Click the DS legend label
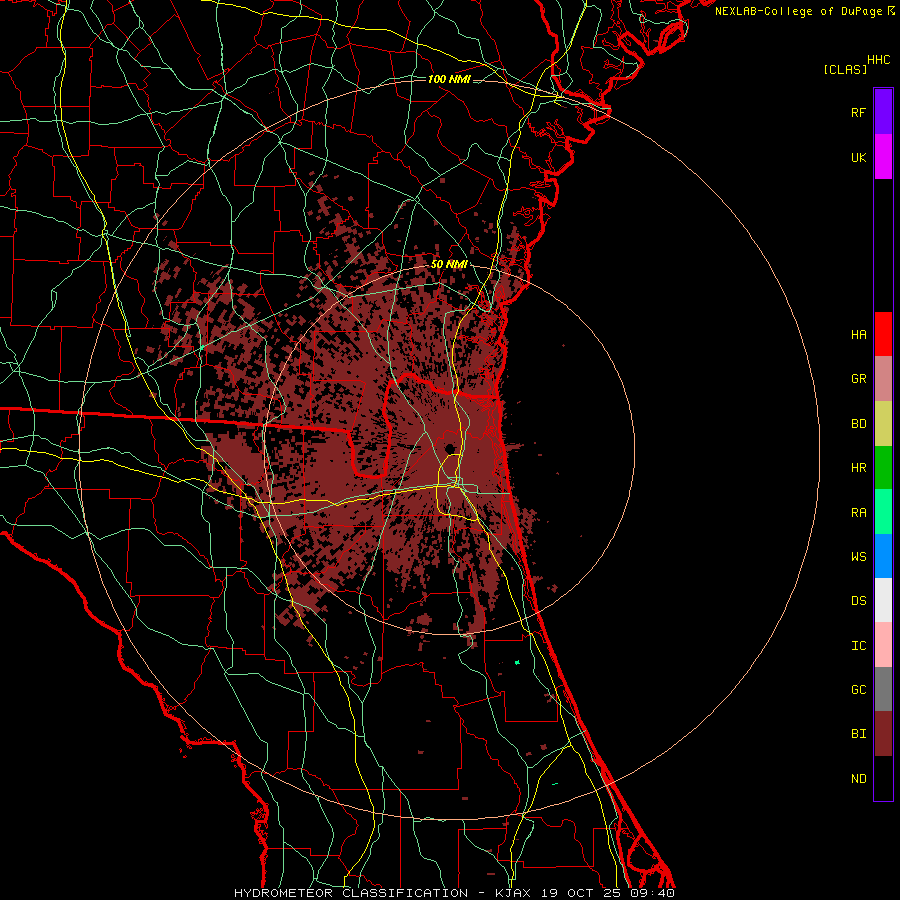 pos(859,601)
